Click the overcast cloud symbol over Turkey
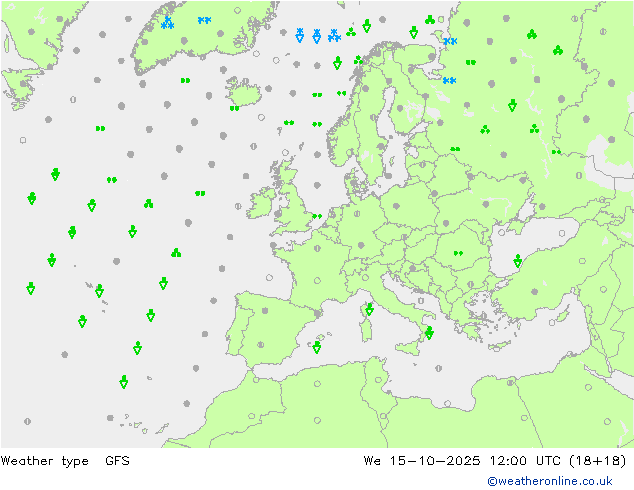 [535, 291]
